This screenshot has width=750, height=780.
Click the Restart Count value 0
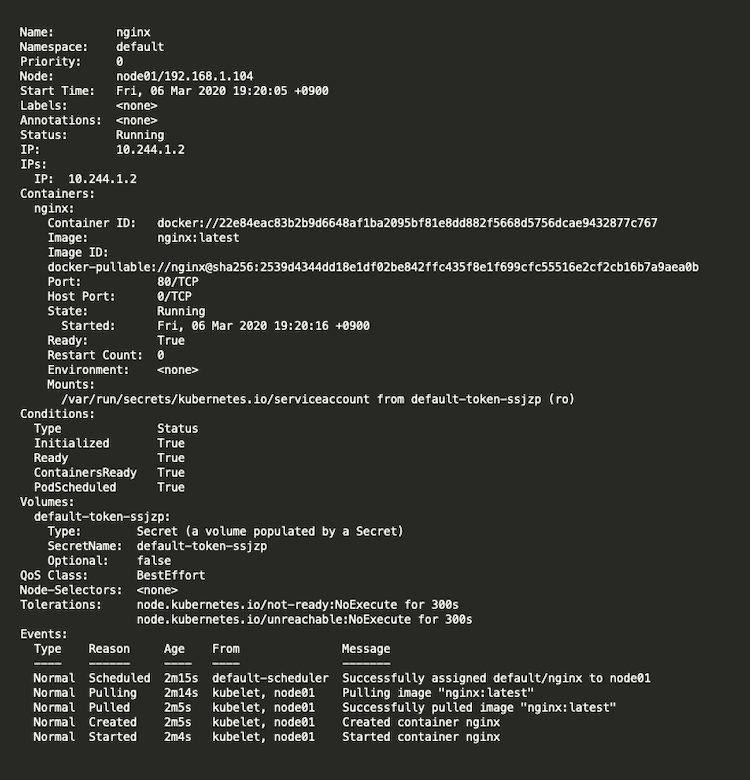[161, 355]
